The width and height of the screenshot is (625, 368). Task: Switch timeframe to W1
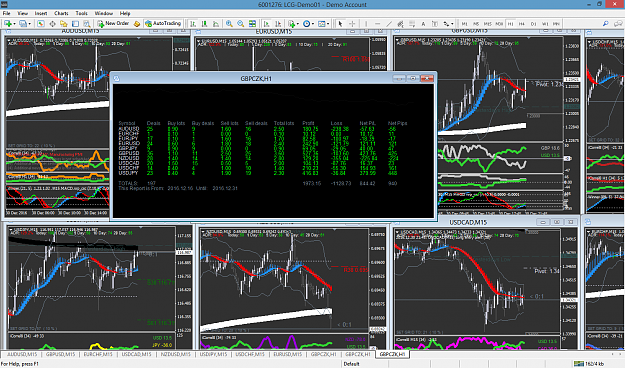tap(545, 24)
